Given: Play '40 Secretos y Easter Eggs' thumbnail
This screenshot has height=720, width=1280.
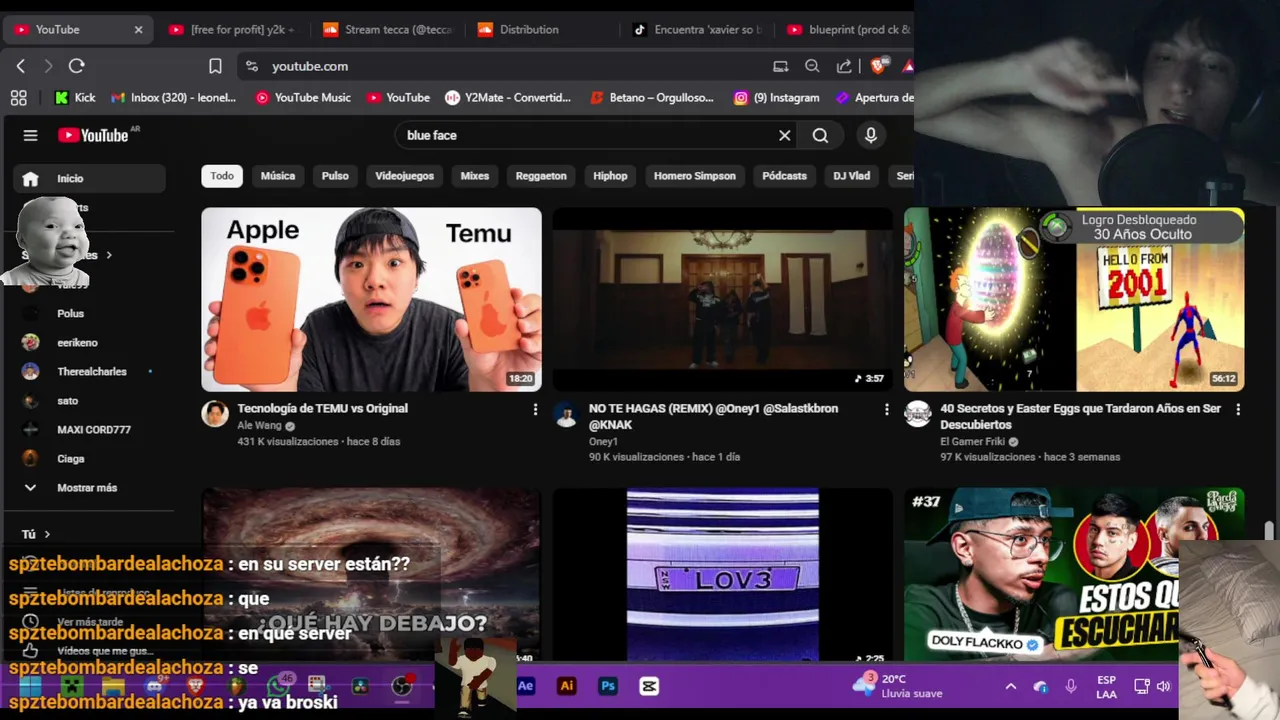Looking at the screenshot, I should [1074, 299].
